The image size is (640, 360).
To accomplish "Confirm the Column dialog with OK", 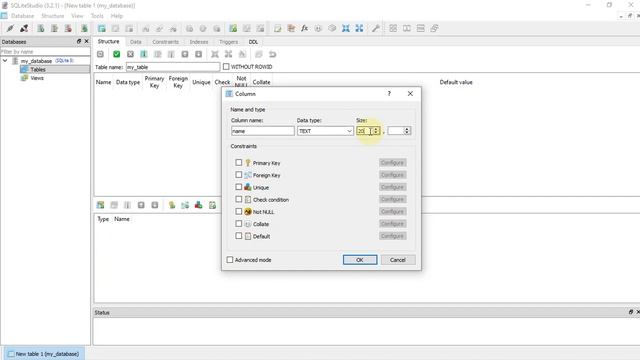I will coord(360,260).
